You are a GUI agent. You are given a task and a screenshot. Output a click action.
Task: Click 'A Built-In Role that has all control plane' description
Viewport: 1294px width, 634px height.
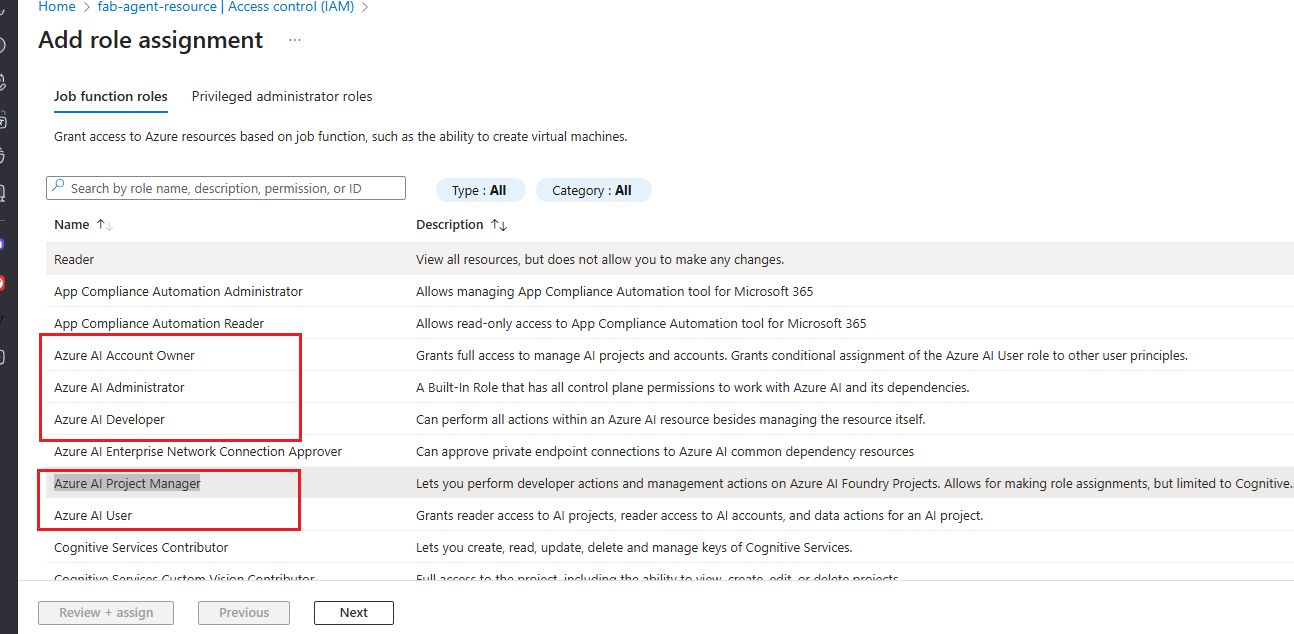[692, 387]
